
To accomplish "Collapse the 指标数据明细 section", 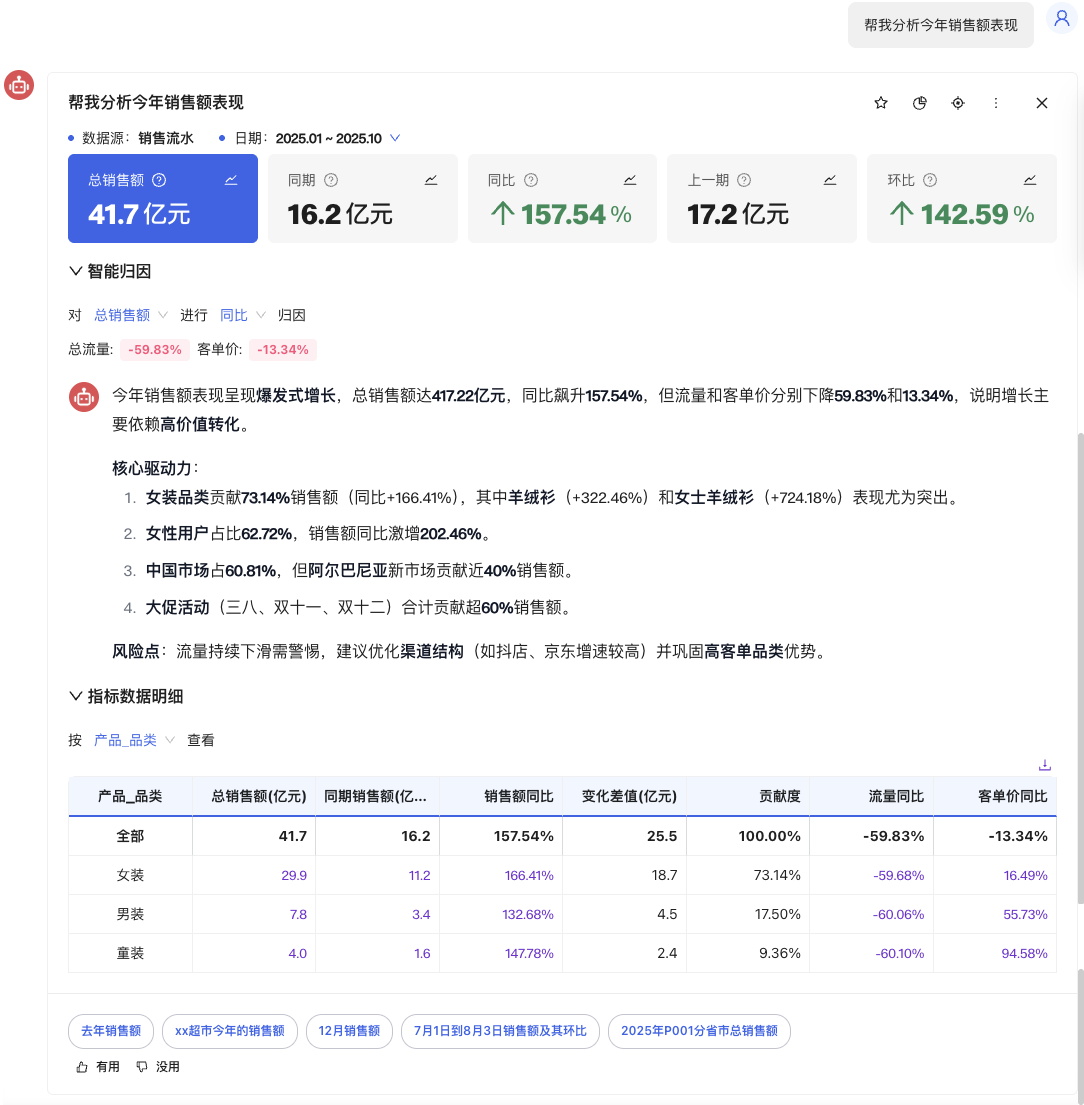I will [x=126, y=696].
